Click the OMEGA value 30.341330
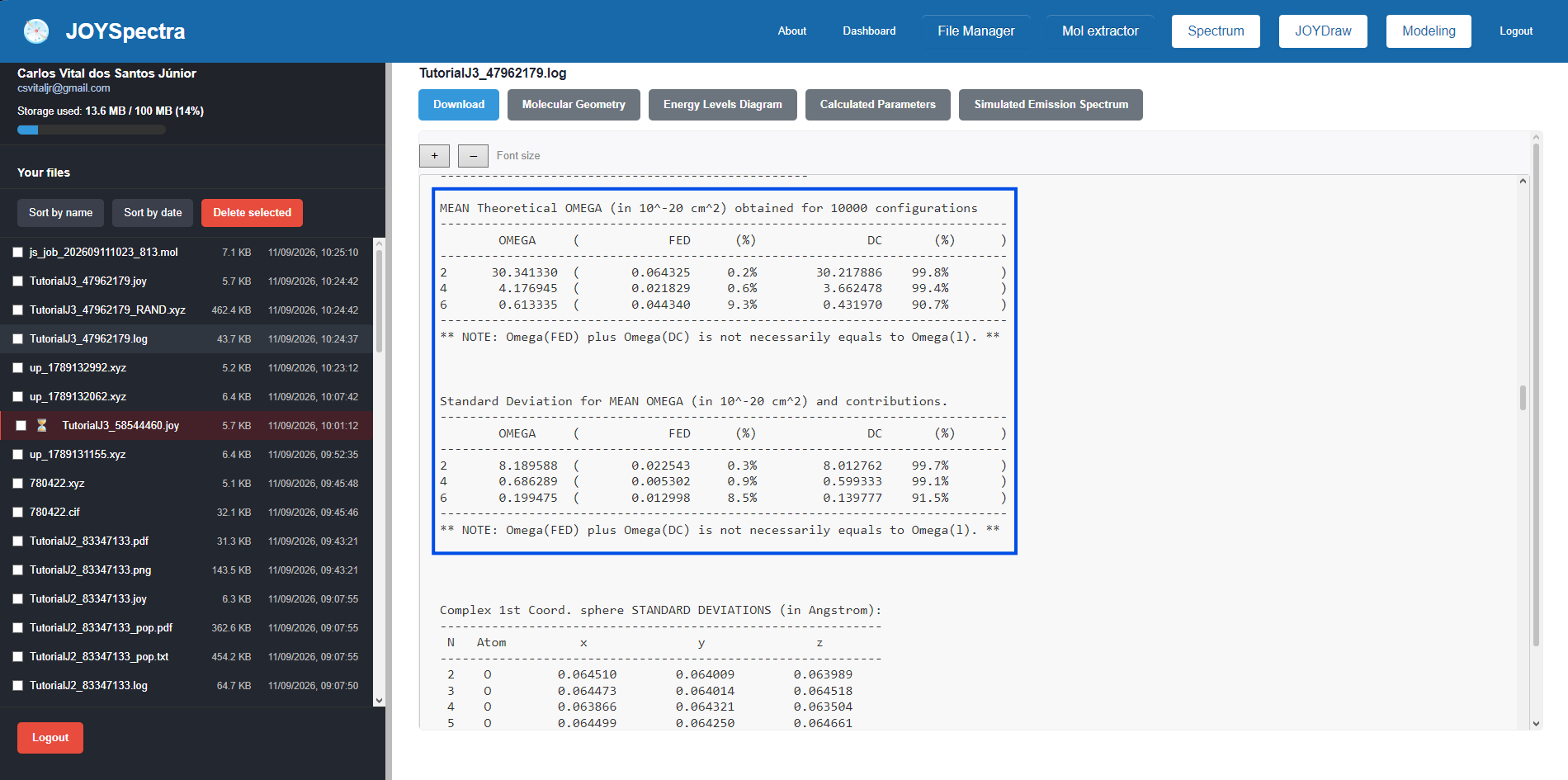 pos(525,272)
